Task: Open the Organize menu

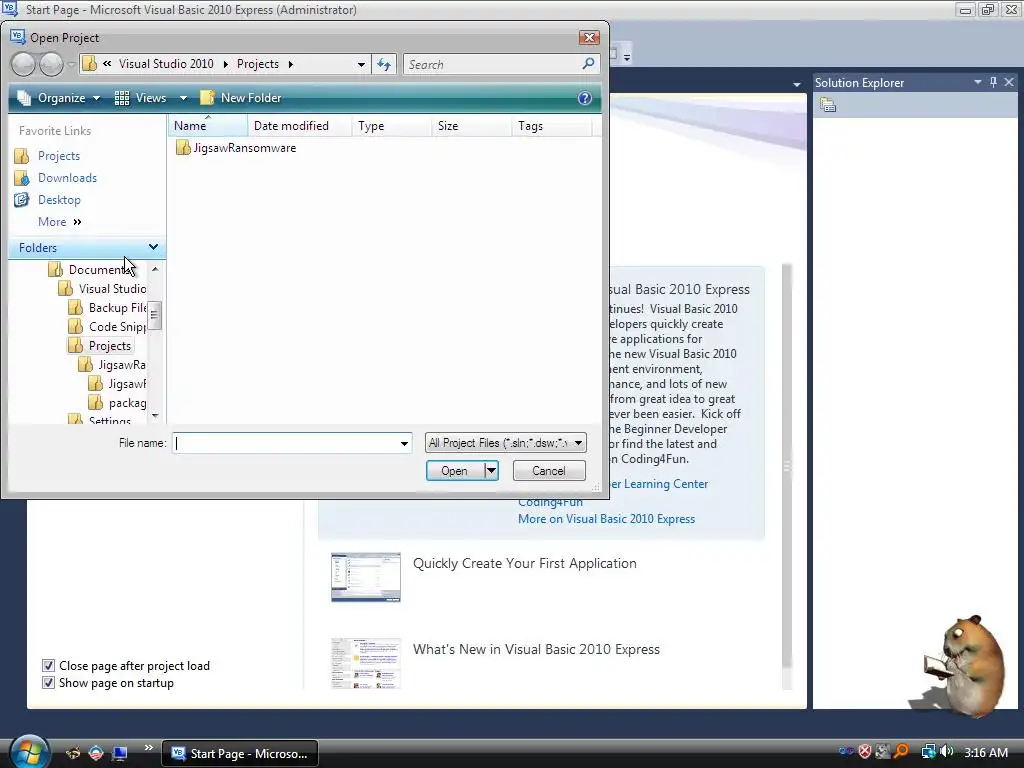Action: (59, 98)
